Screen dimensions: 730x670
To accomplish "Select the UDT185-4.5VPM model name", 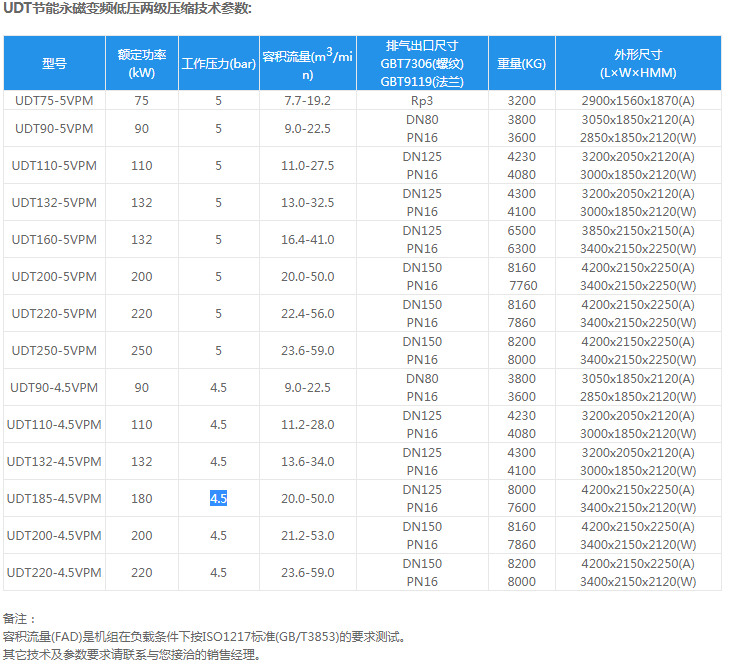I will (54, 498).
